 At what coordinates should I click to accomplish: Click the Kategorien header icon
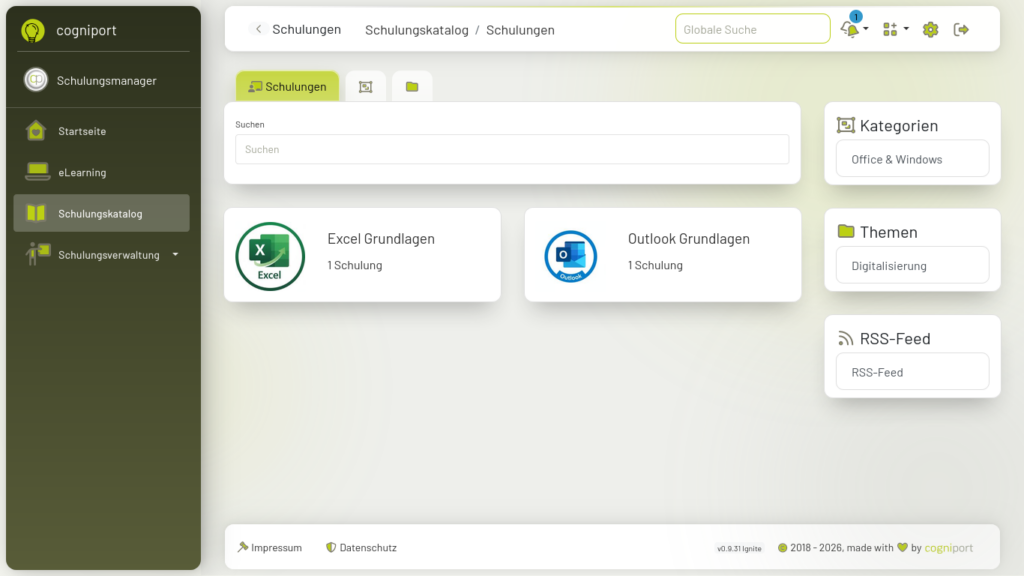click(846, 125)
